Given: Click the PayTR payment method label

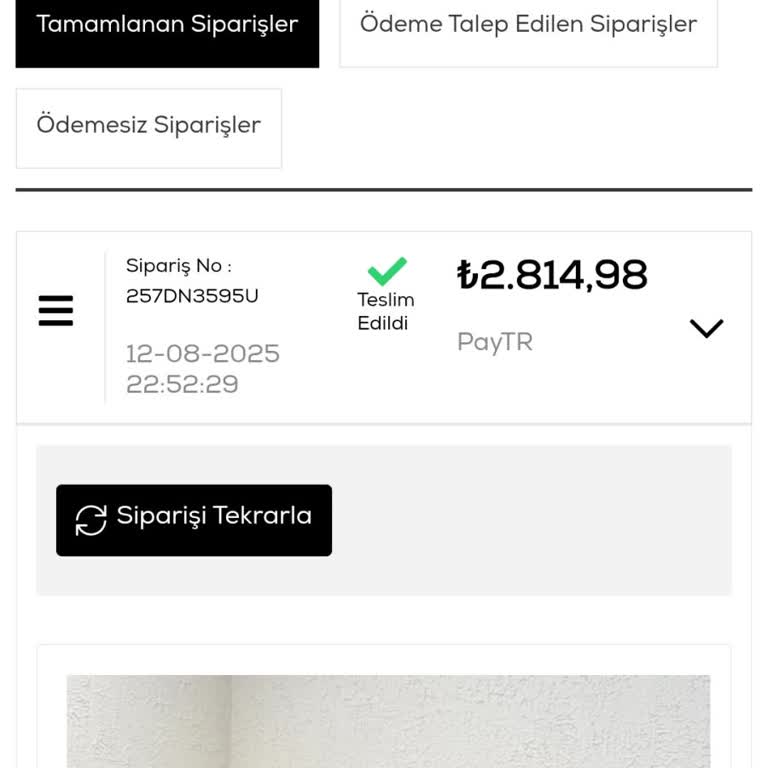Looking at the screenshot, I should (x=495, y=342).
